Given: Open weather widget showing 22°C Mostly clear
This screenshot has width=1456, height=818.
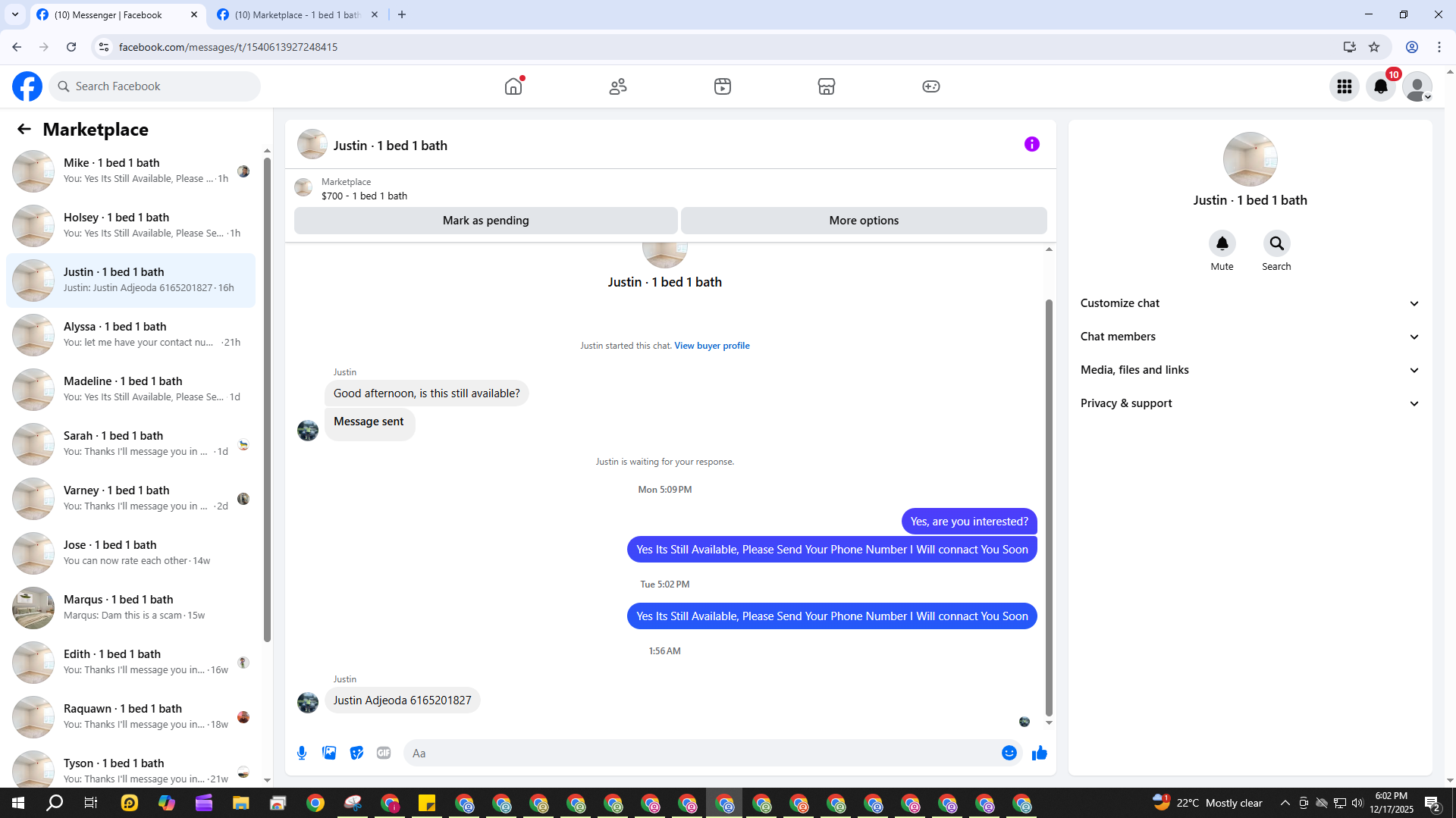Looking at the screenshot, I should pos(1208,803).
